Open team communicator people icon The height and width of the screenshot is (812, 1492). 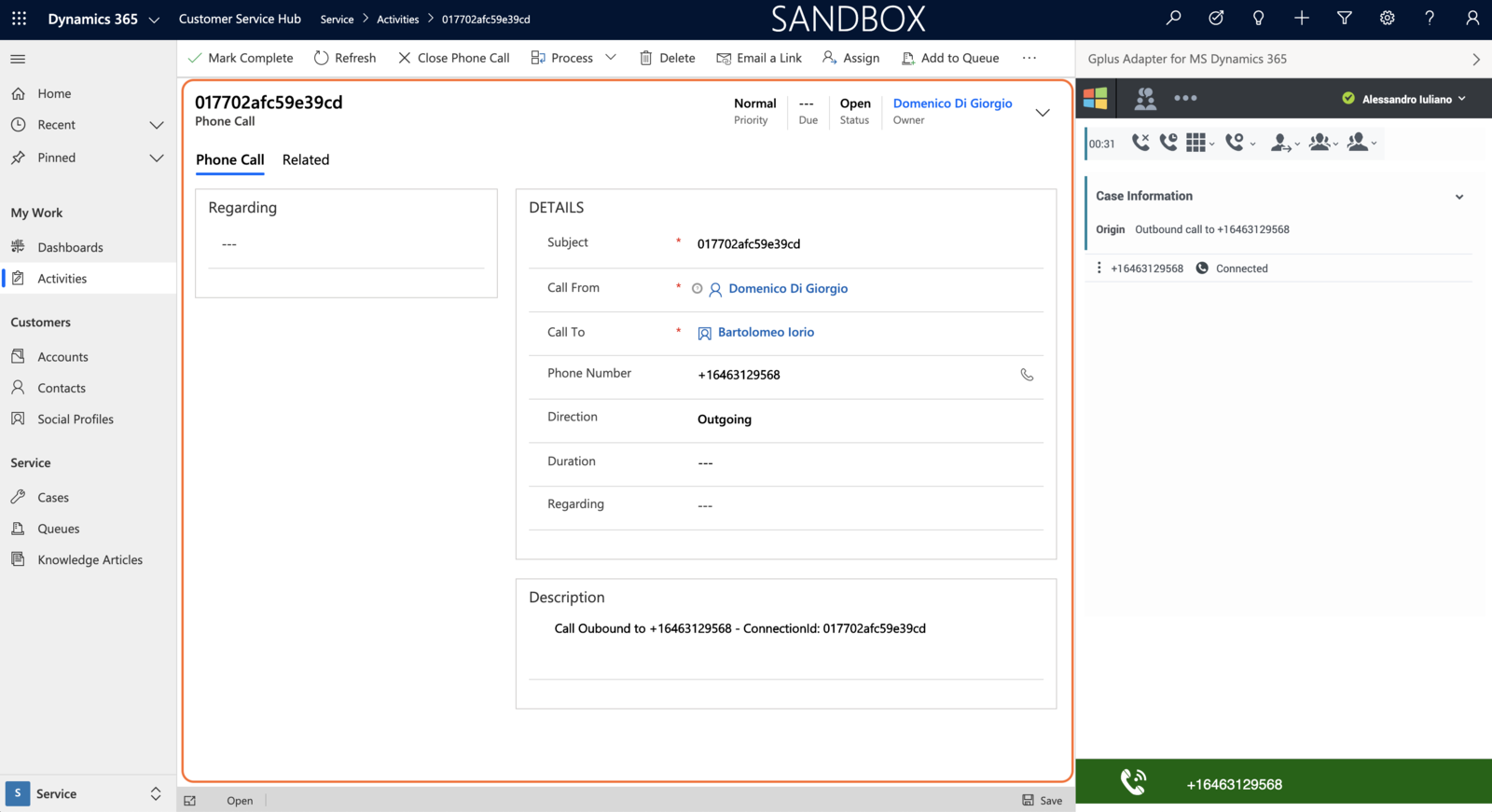click(1145, 98)
